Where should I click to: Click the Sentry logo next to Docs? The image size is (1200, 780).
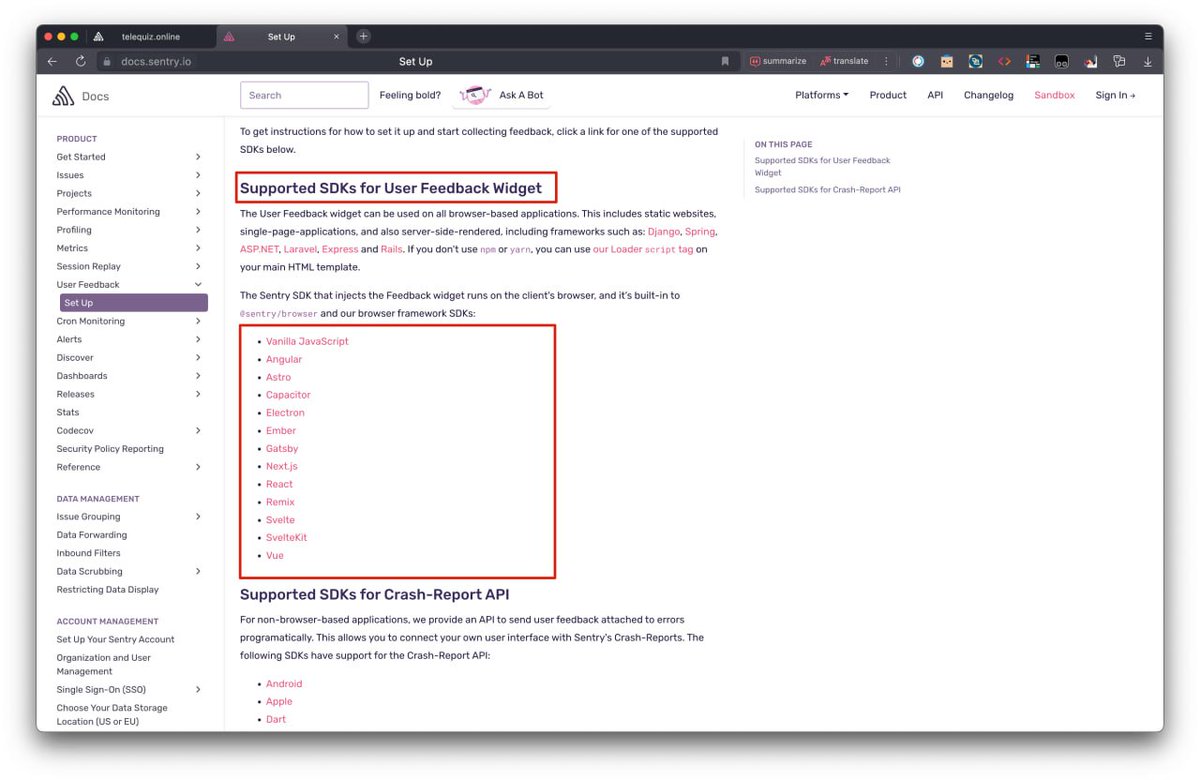[x=64, y=96]
